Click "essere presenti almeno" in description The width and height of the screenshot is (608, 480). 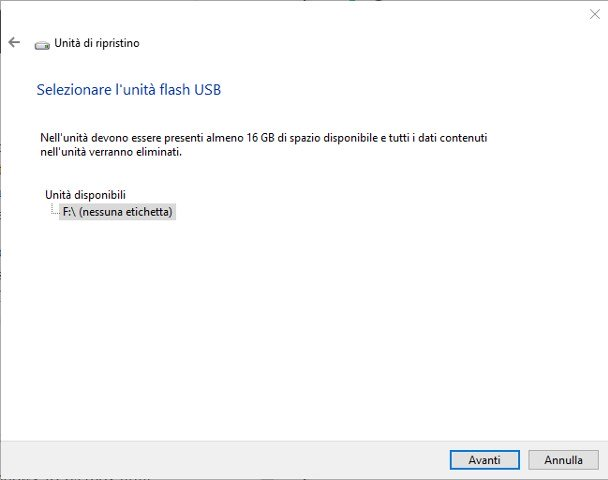pos(186,137)
